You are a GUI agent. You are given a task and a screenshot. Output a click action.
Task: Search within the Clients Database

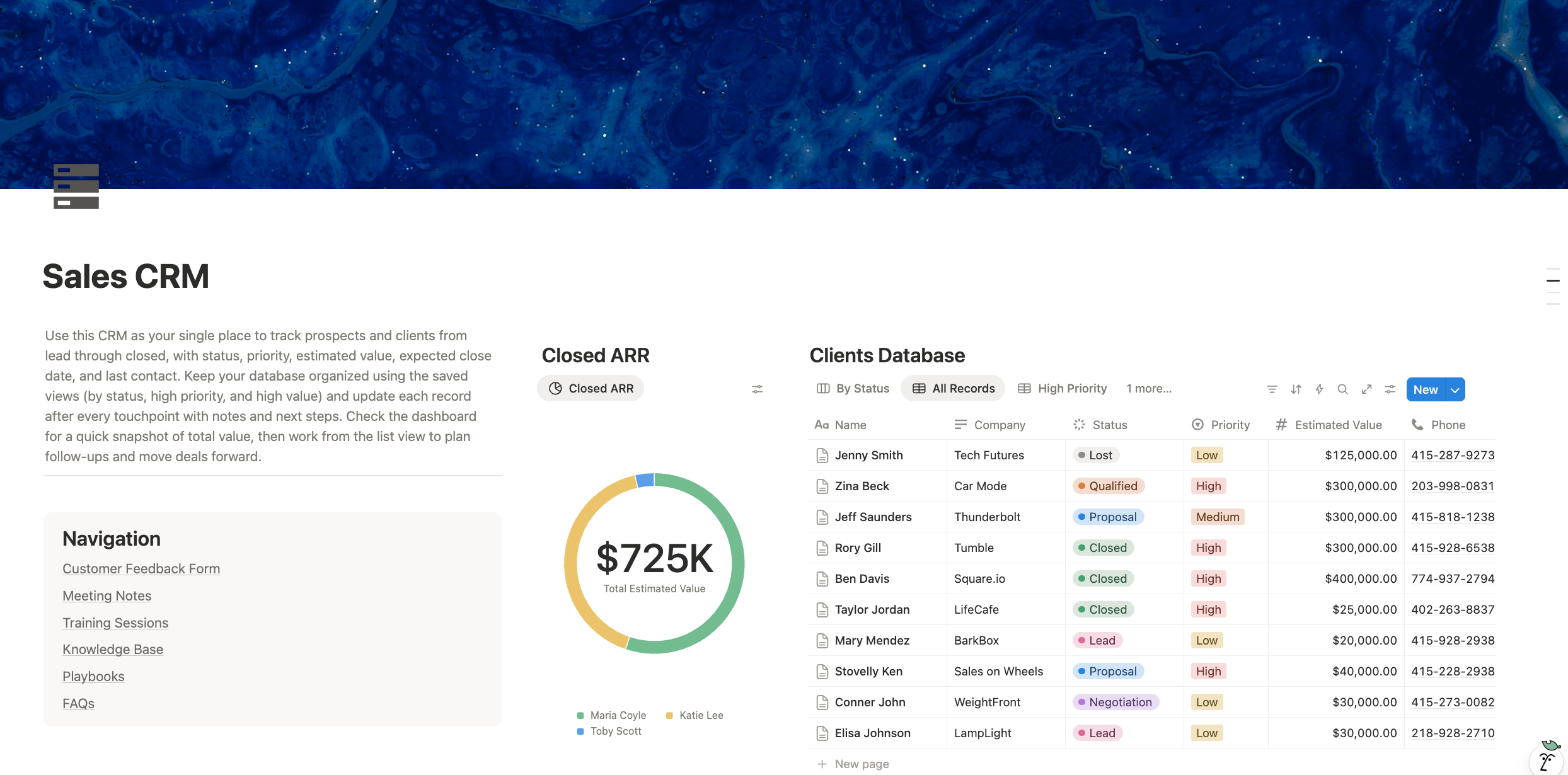point(1342,389)
